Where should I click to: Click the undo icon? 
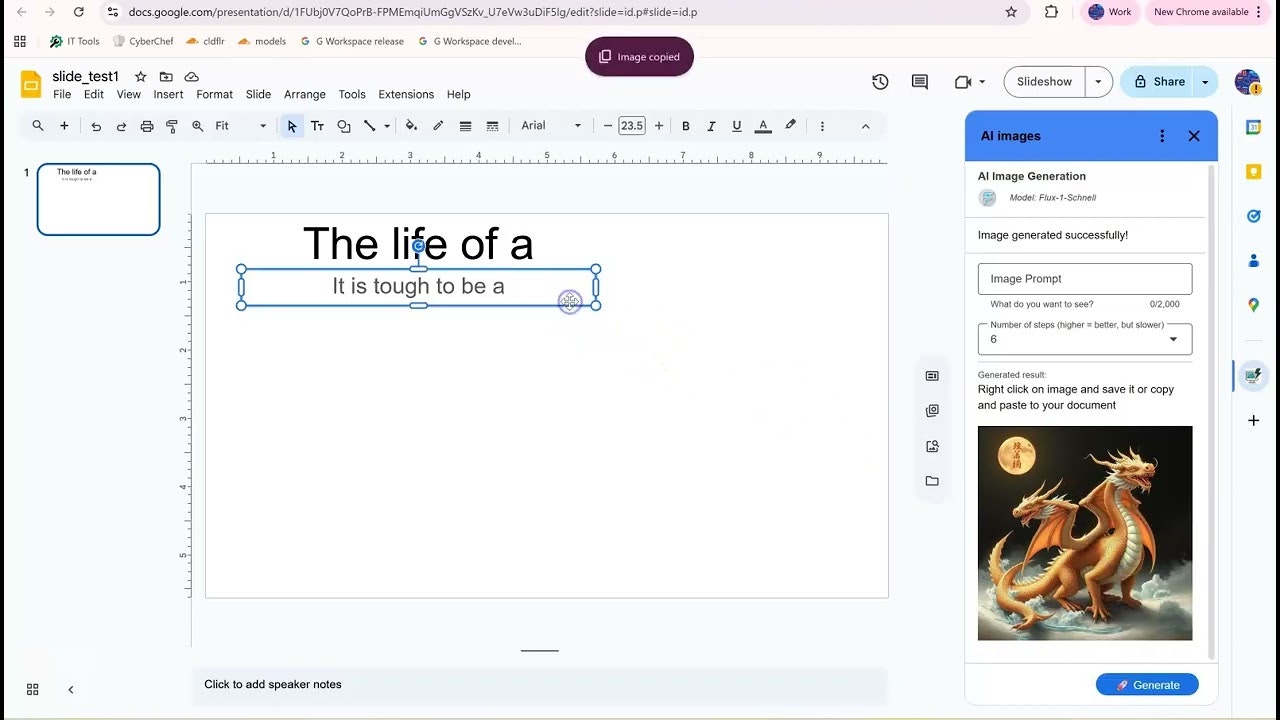point(96,126)
